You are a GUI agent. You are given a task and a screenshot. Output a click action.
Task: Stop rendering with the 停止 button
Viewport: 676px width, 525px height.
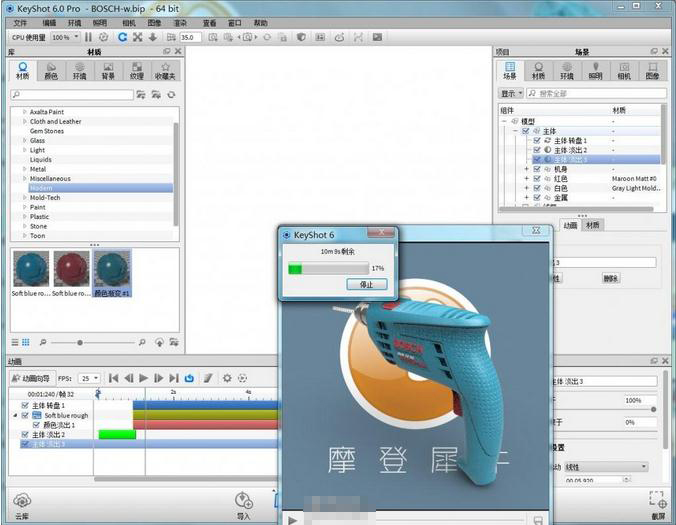pyautogui.click(x=366, y=284)
